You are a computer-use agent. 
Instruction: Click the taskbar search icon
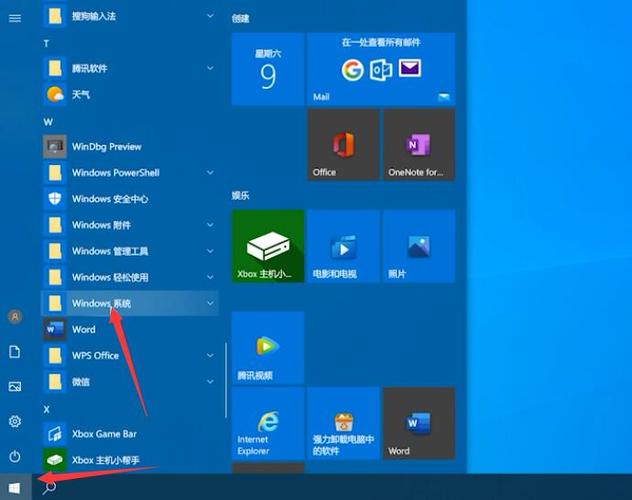click(50, 487)
